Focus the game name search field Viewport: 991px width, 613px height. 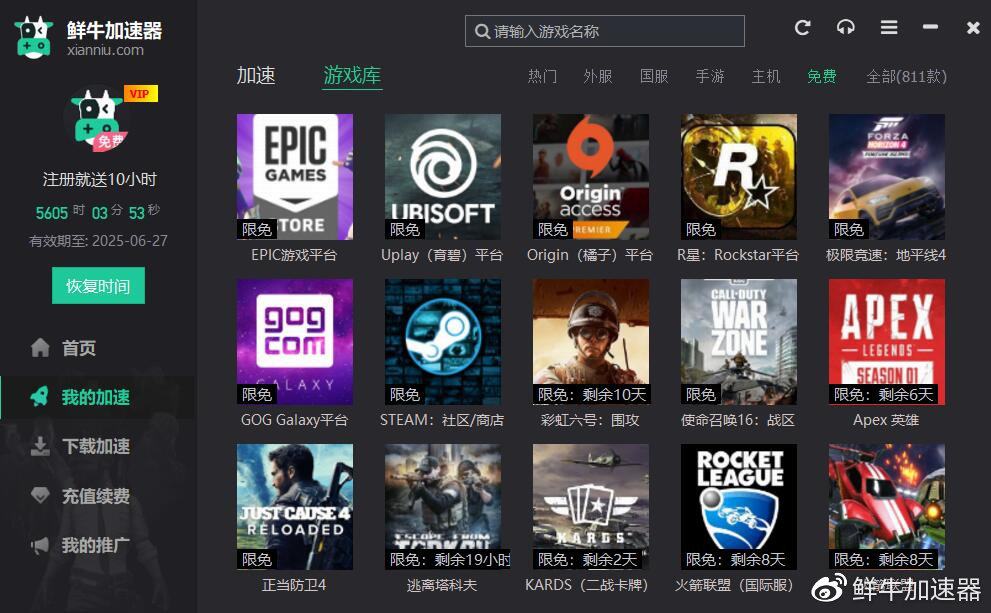coord(605,31)
